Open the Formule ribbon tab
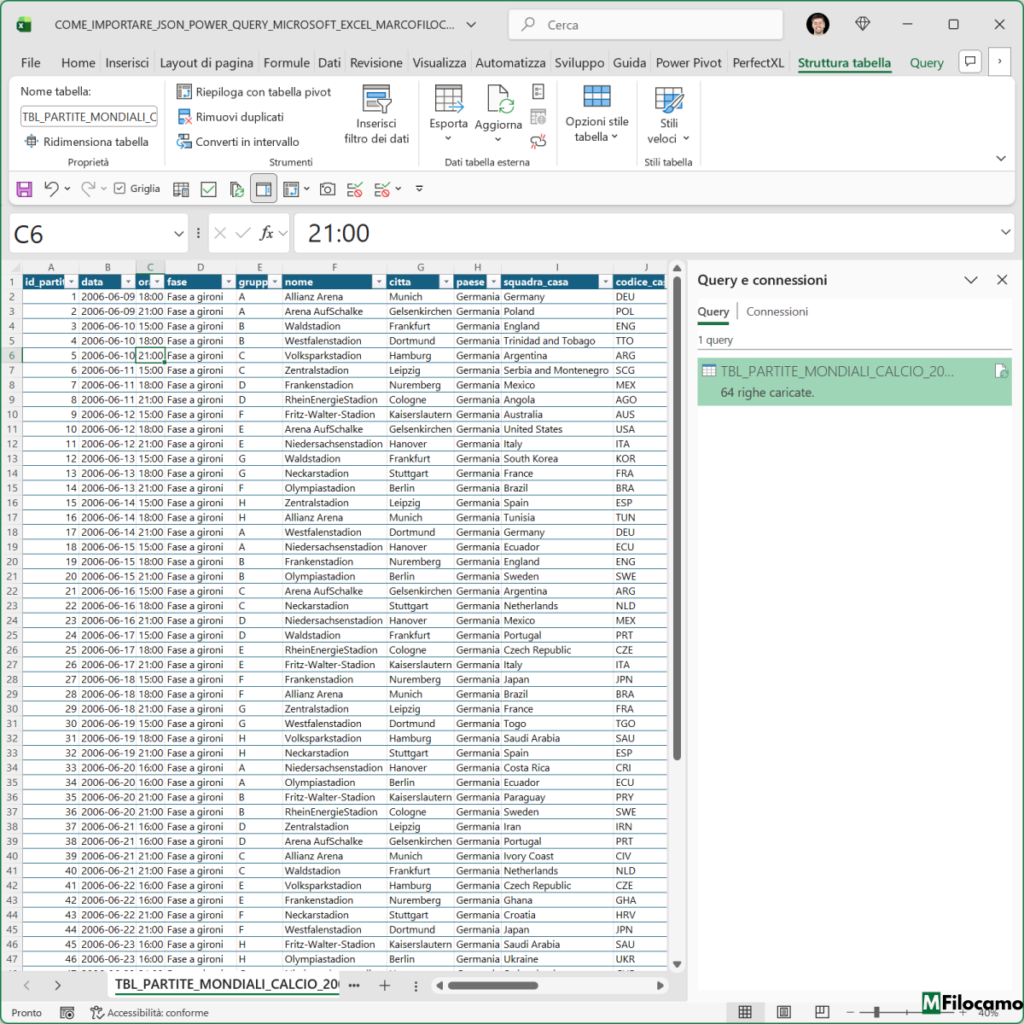The height and width of the screenshot is (1024, 1024). [x=286, y=63]
